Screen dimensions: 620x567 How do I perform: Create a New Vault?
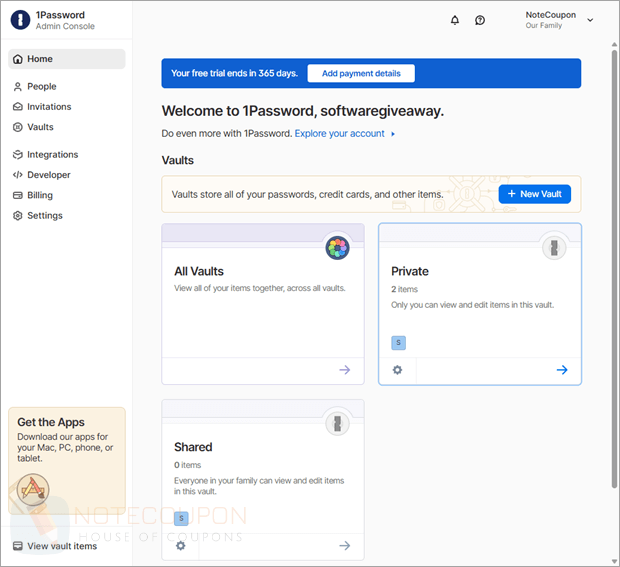(535, 194)
